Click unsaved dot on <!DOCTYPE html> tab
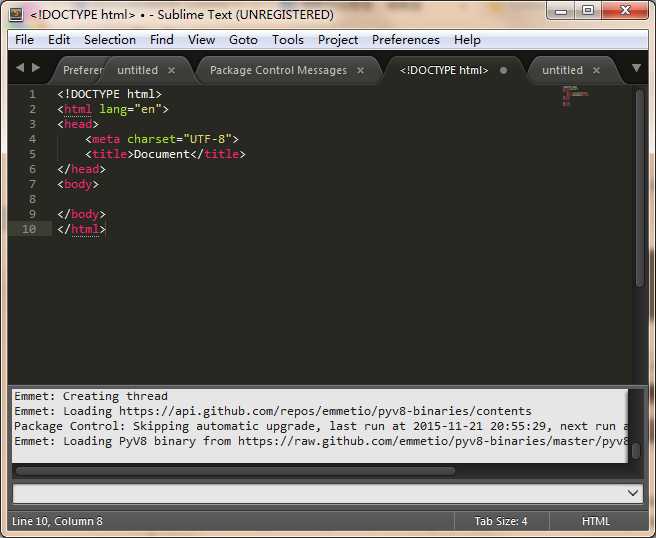 click(504, 70)
